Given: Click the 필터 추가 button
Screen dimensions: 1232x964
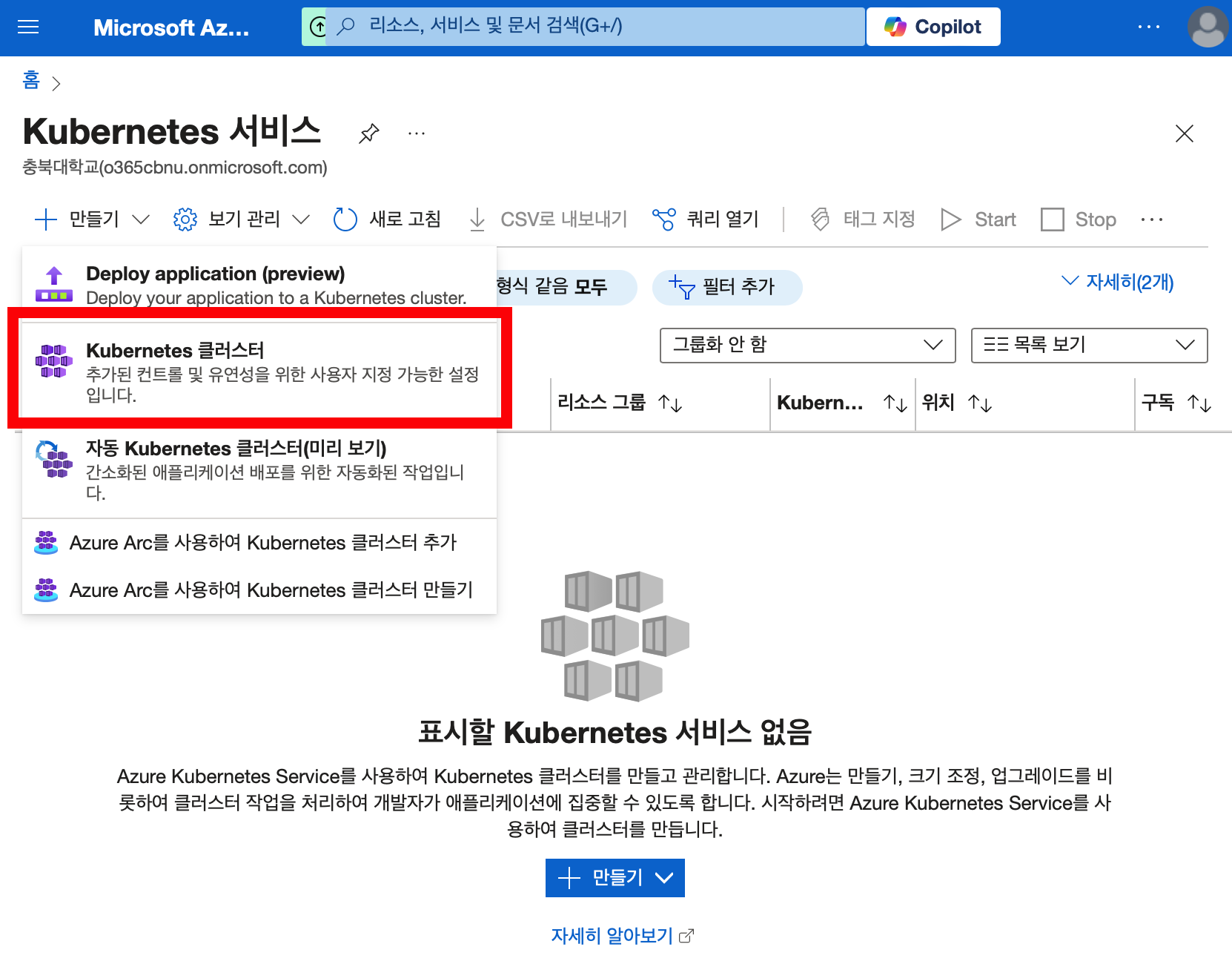Looking at the screenshot, I should coord(727,287).
